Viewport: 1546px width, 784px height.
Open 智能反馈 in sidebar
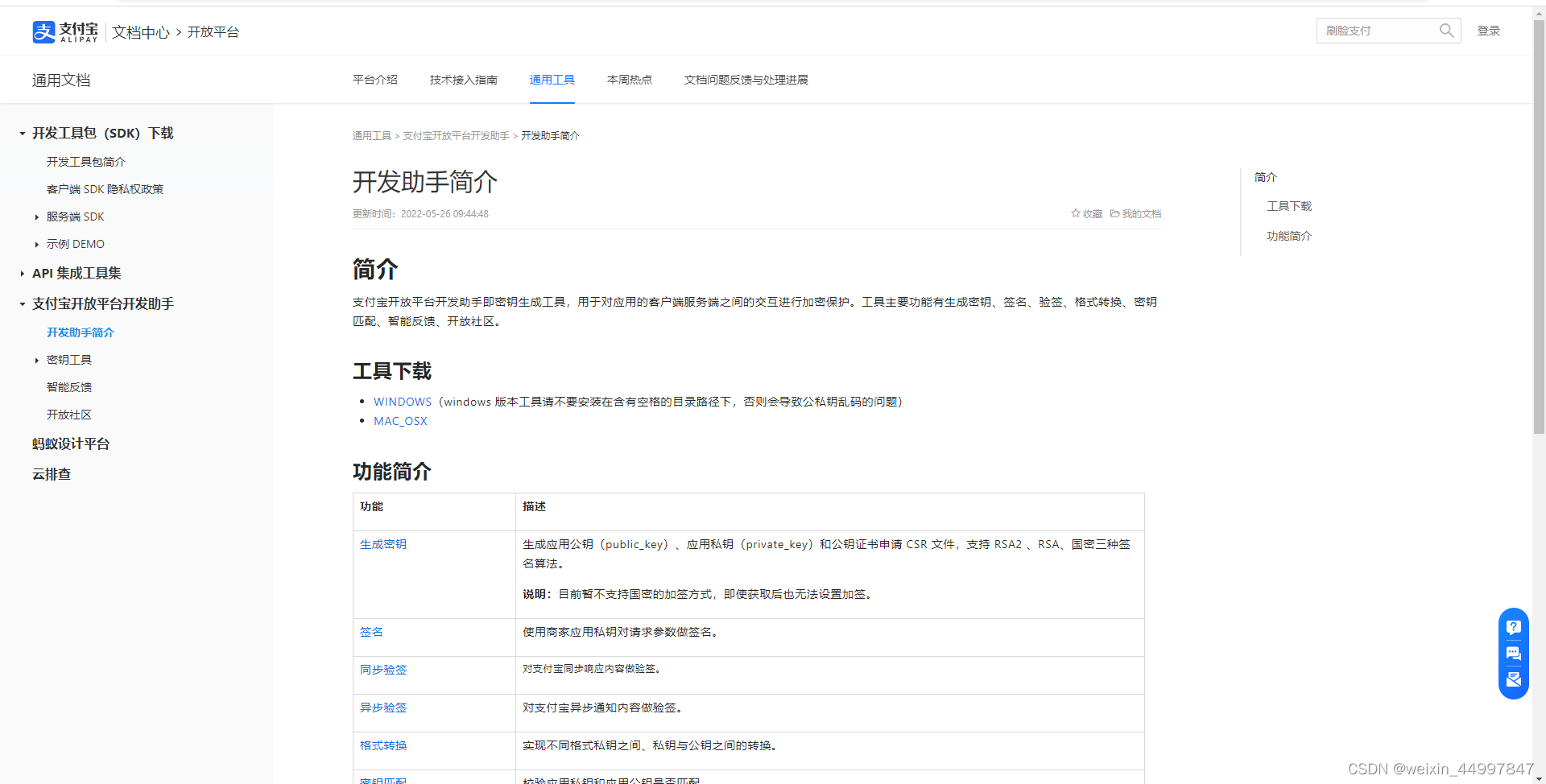(69, 387)
